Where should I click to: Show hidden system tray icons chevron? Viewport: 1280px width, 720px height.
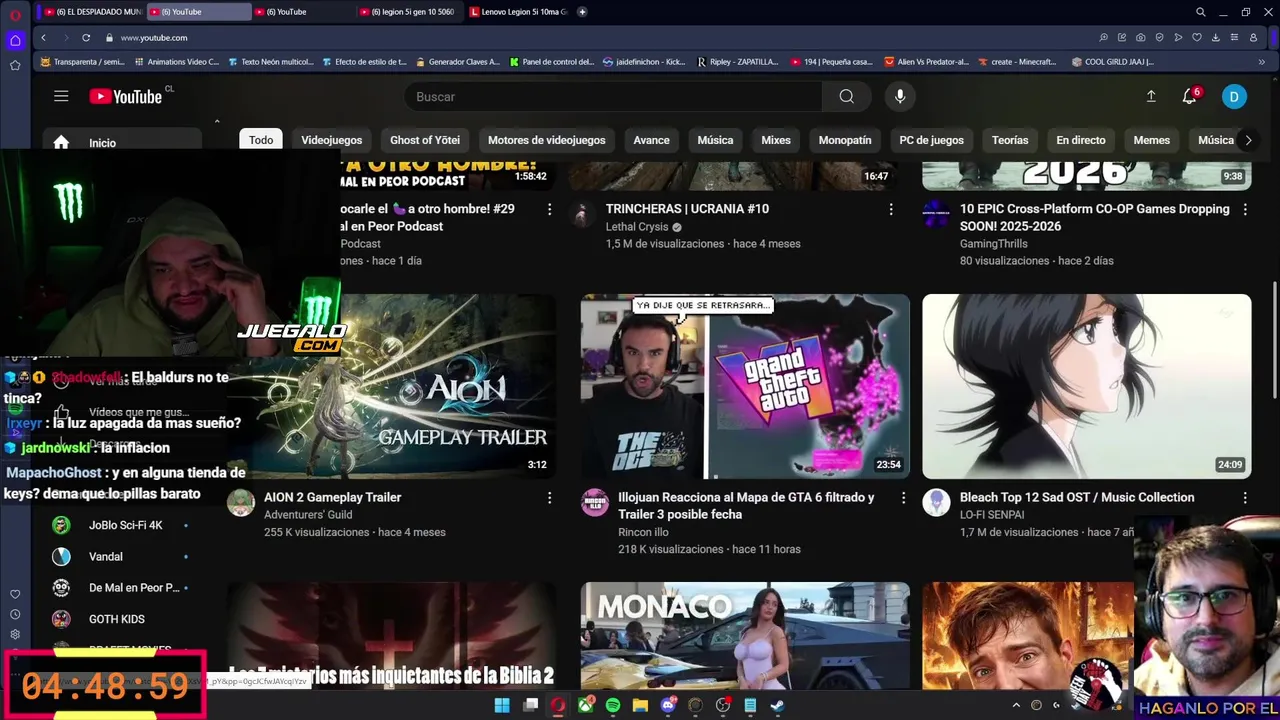click(x=1016, y=705)
